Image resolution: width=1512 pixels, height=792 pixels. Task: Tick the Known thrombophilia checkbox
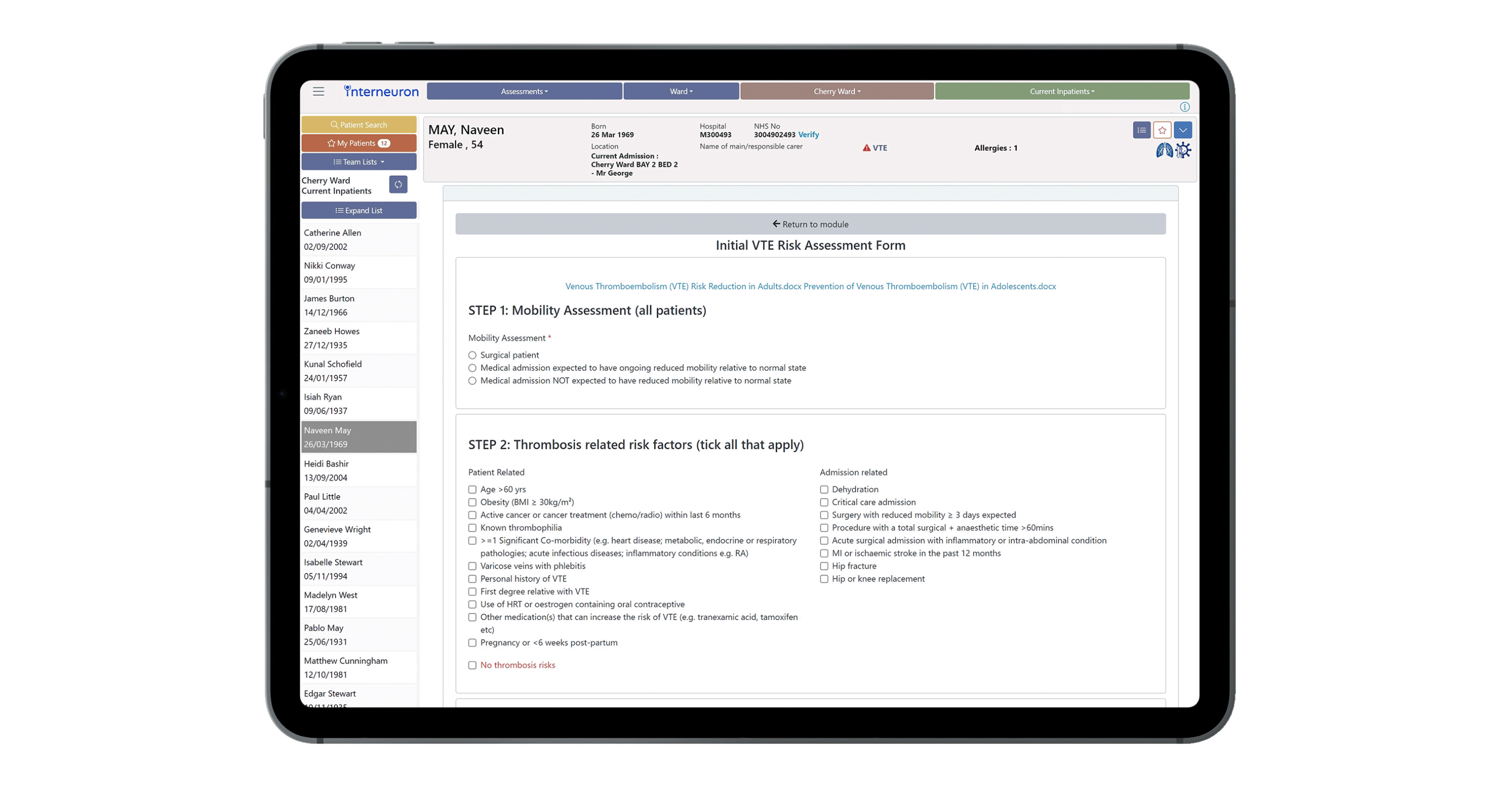(x=473, y=528)
